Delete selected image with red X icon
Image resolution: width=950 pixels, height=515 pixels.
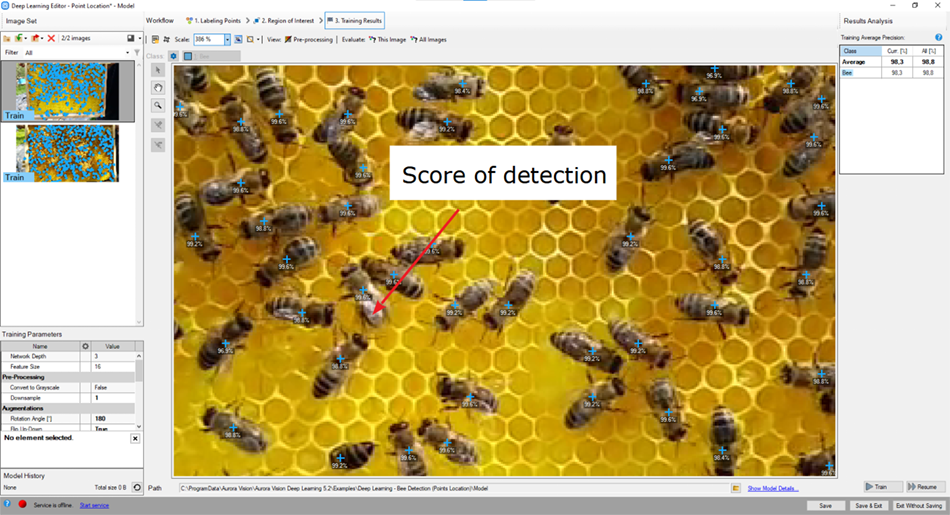[x=51, y=38]
